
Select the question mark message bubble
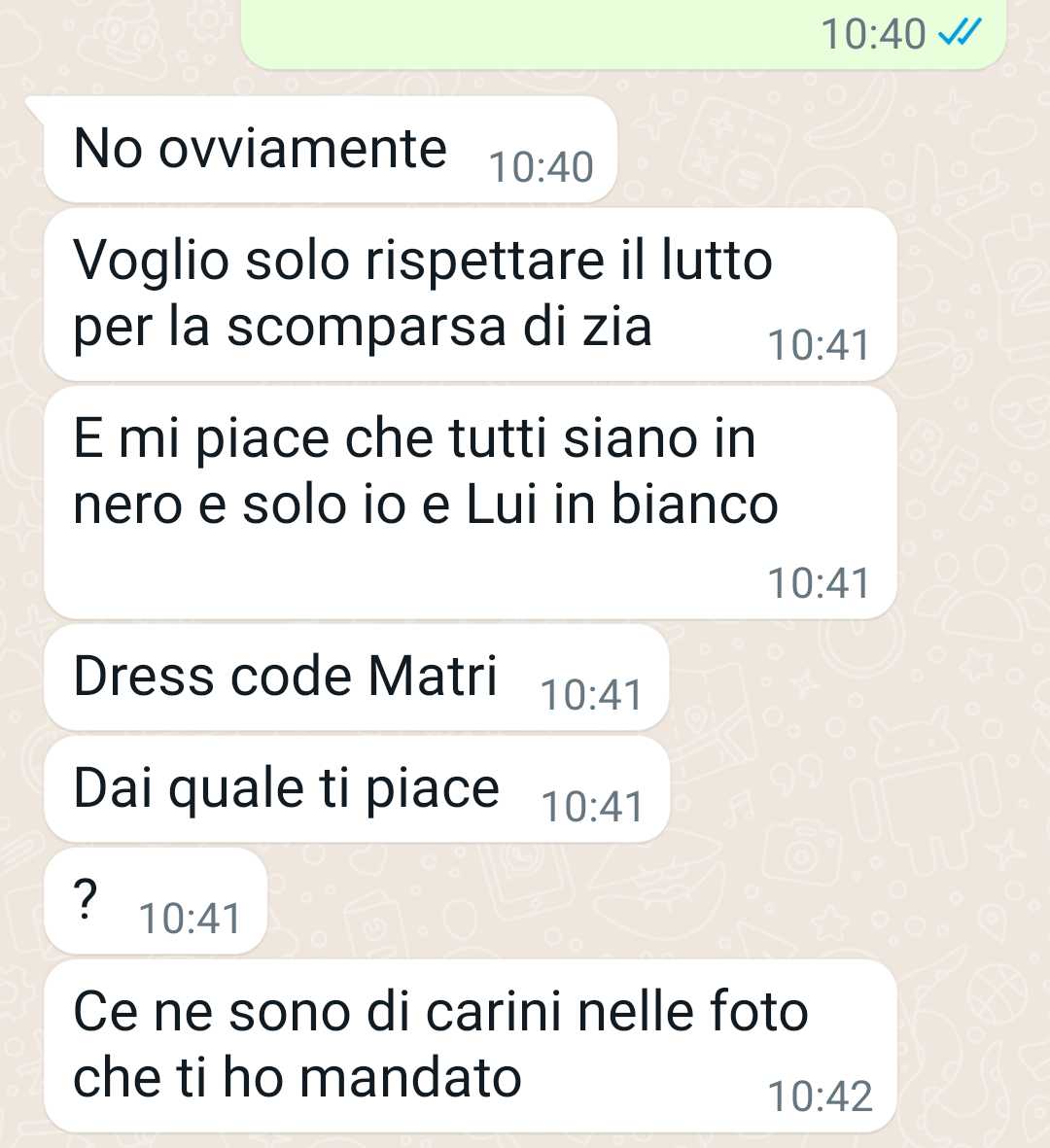156,901
